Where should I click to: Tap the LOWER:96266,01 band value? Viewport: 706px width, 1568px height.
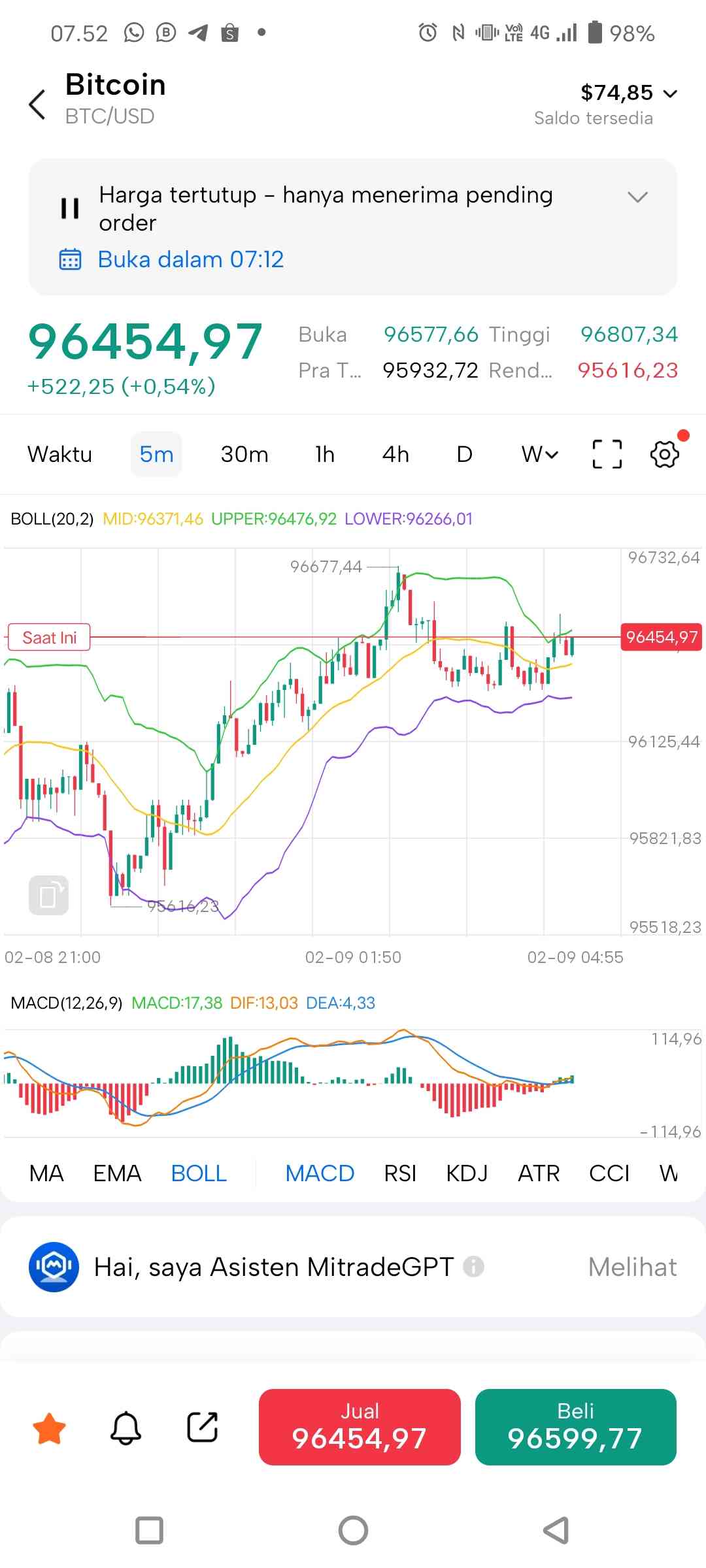point(409,519)
